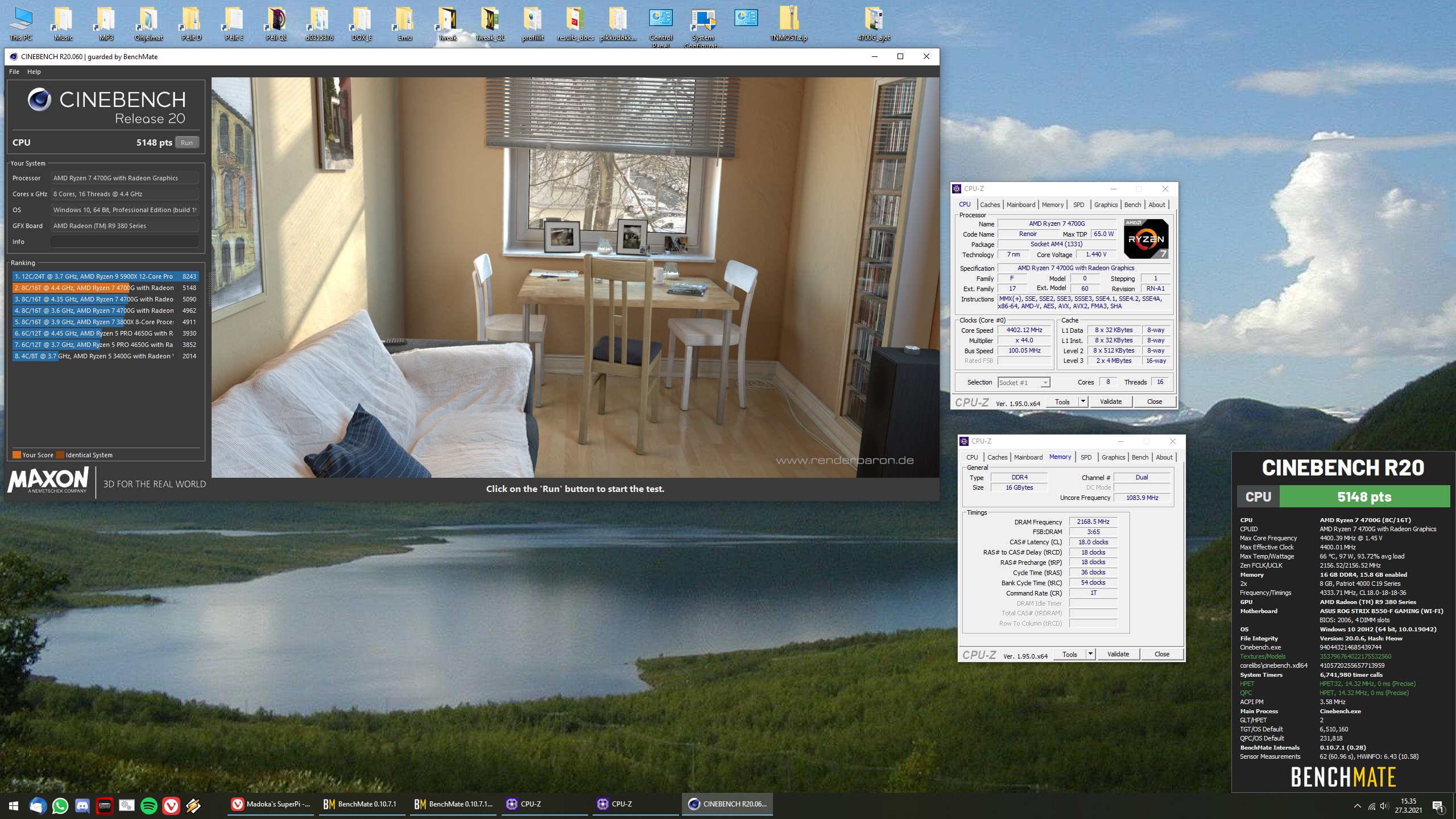The width and height of the screenshot is (1456, 819).
Task: Open Sound Blaster app from the taskbar
Action: [105, 805]
